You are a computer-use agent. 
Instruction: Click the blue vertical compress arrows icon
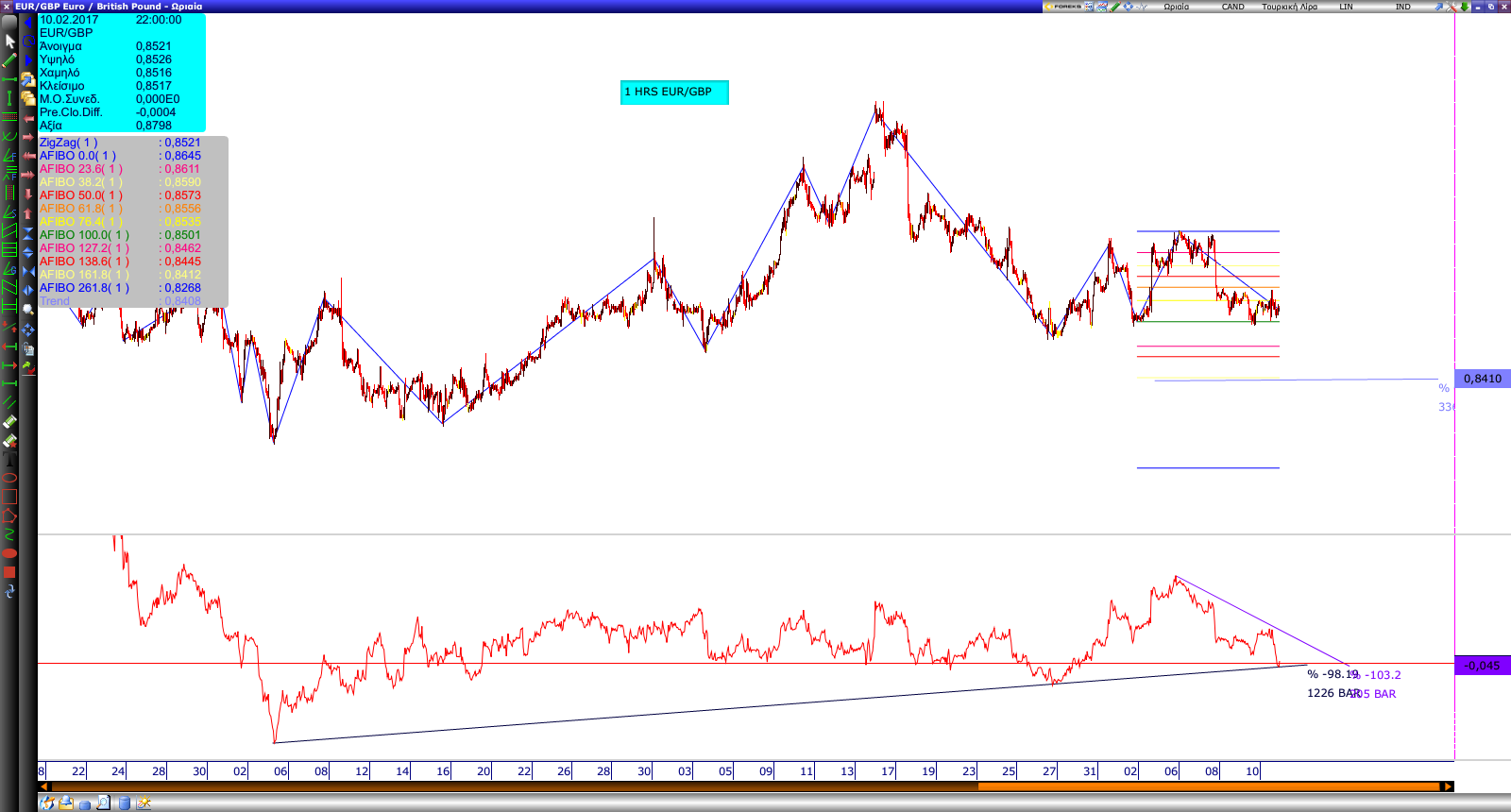coord(27,233)
